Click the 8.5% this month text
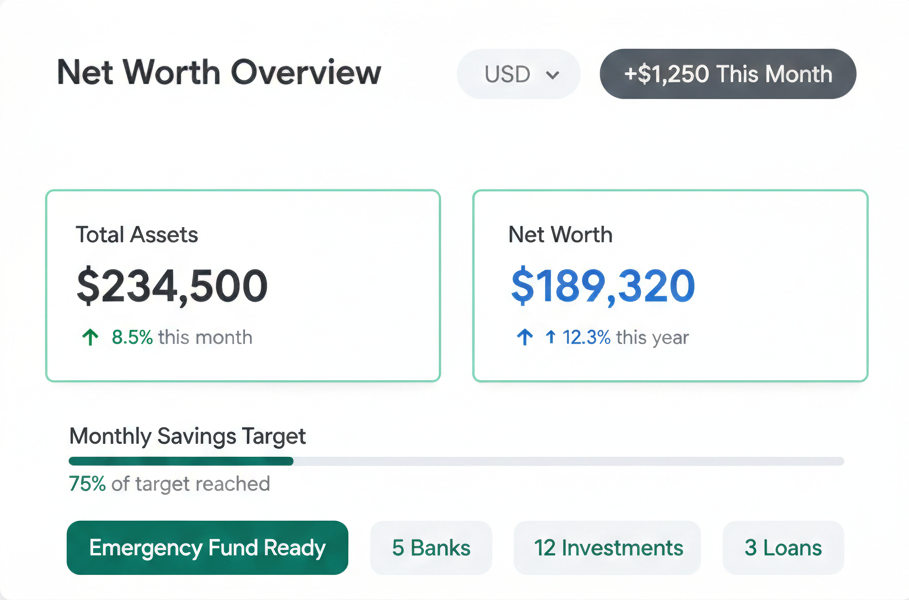909x600 pixels. click(182, 338)
